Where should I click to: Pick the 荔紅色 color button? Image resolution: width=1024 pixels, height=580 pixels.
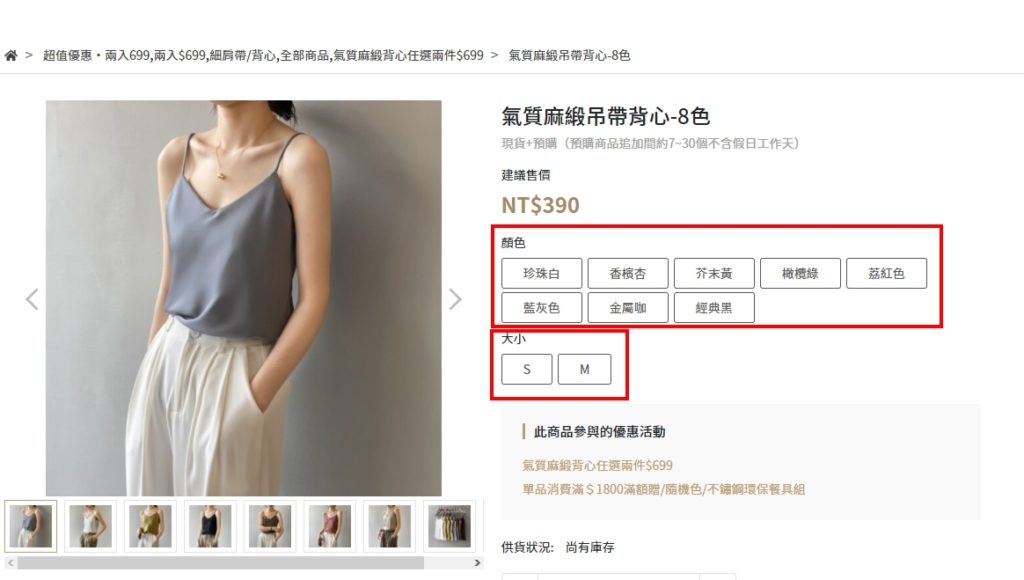pos(886,273)
